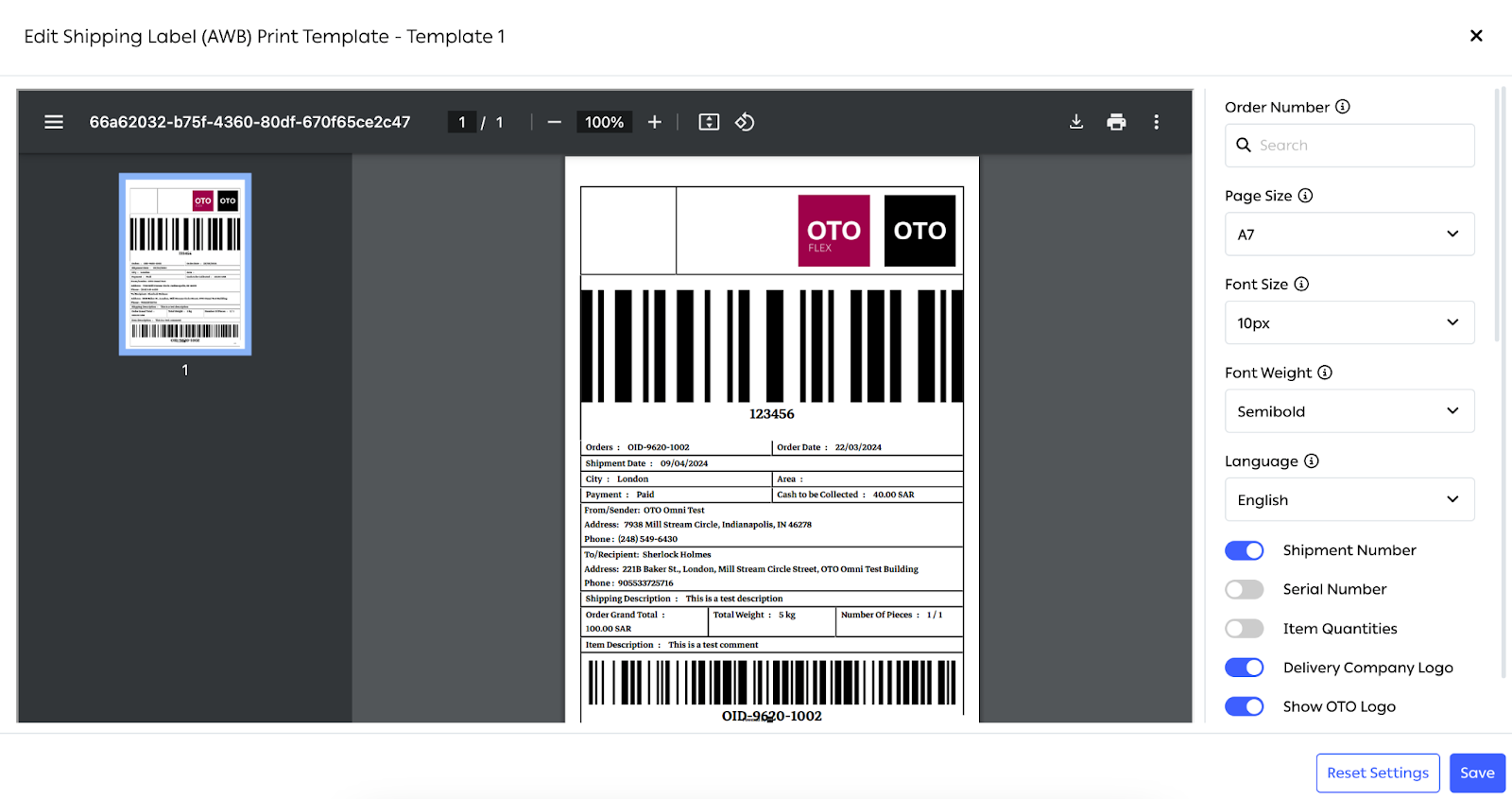Click the 100% zoom level field
Viewport: 1512px width, 799px height.
tap(604, 122)
